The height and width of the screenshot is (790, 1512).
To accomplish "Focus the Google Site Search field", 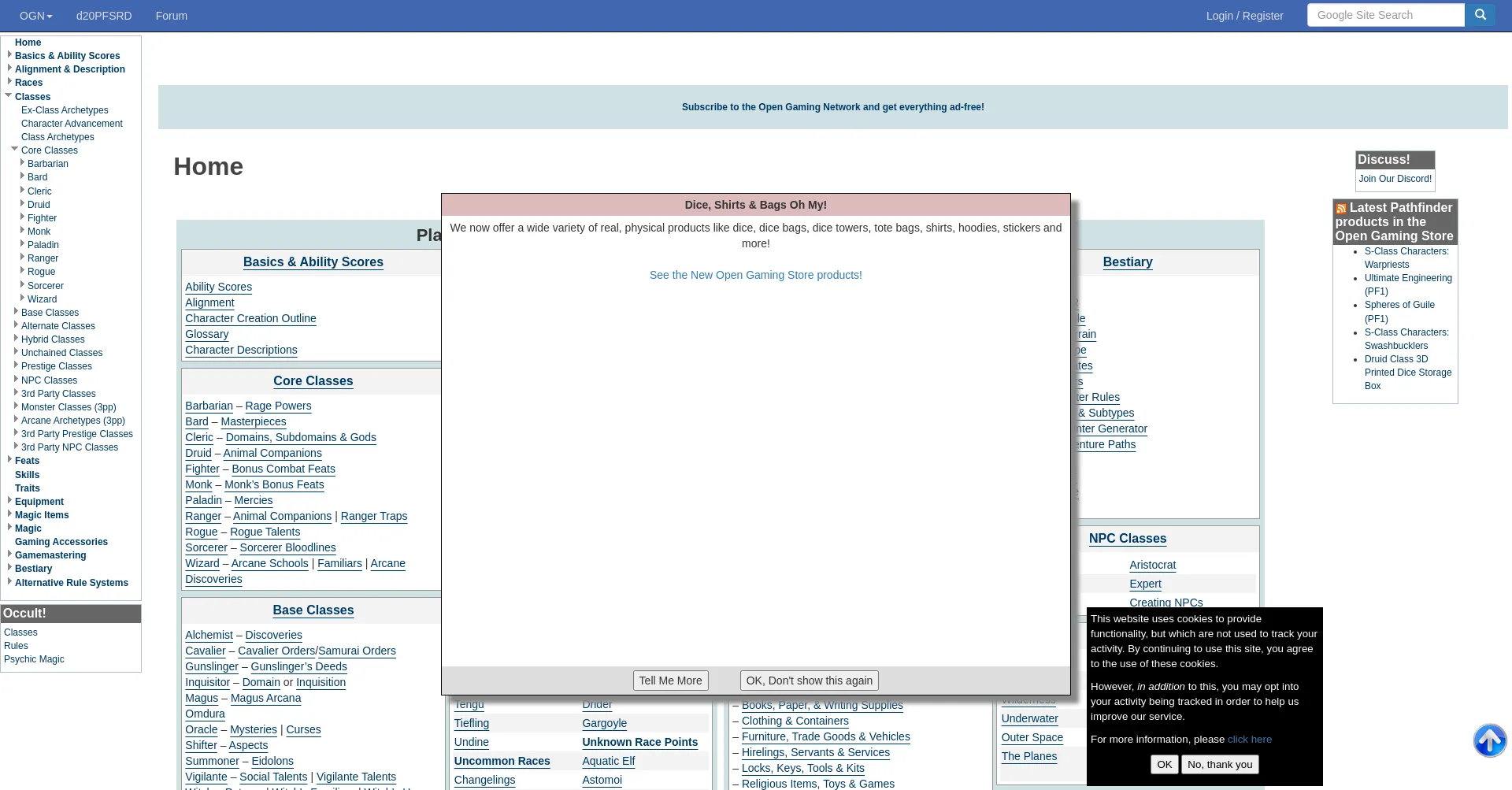I will (1385, 15).
